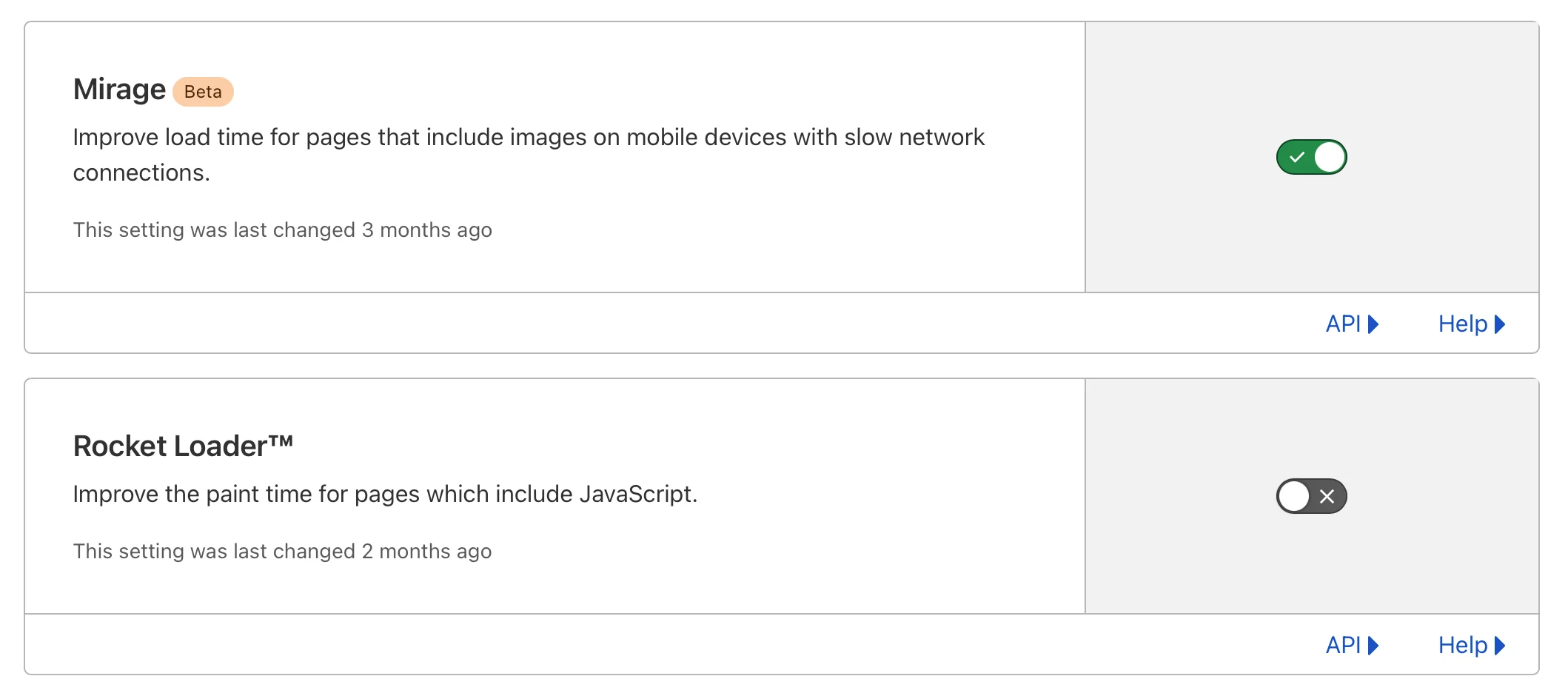
Task: Click the X mark inside Rocket Loader toggle
Action: pyautogui.click(x=1327, y=497)
